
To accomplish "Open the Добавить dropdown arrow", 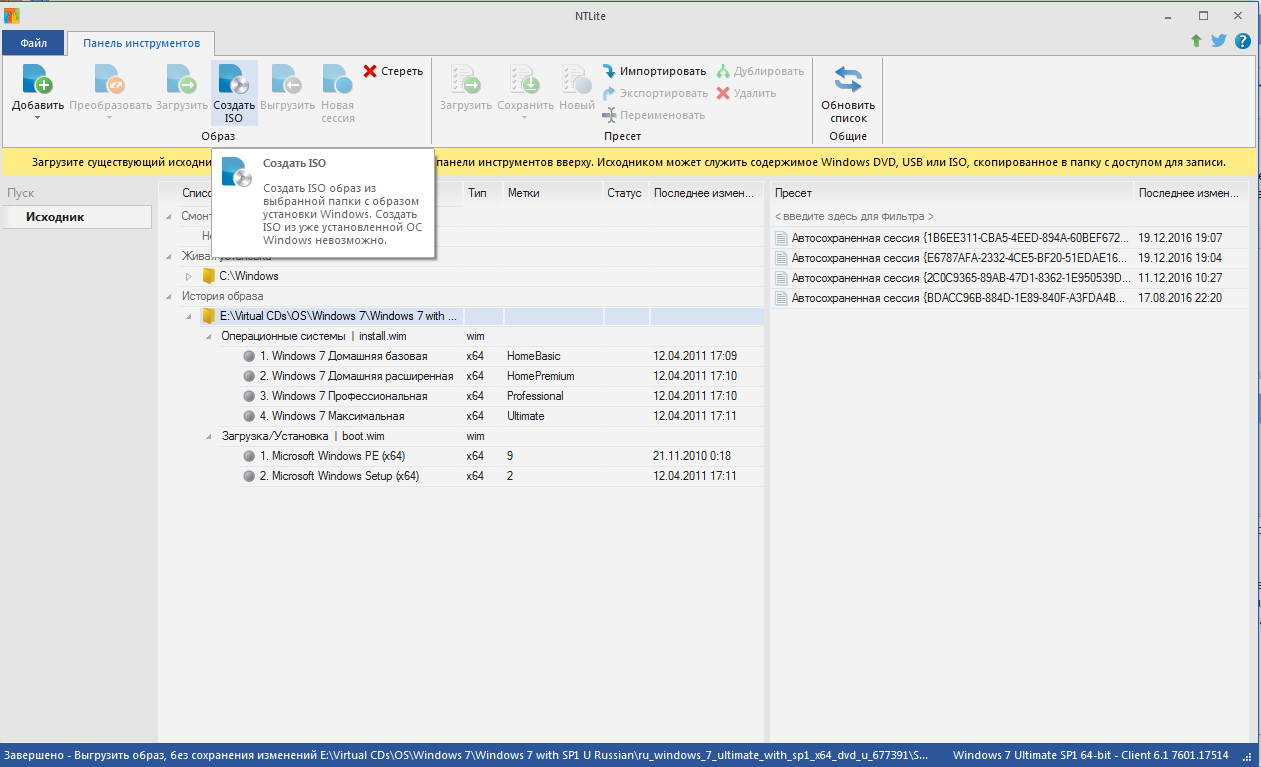I will (x=37, y=118).
